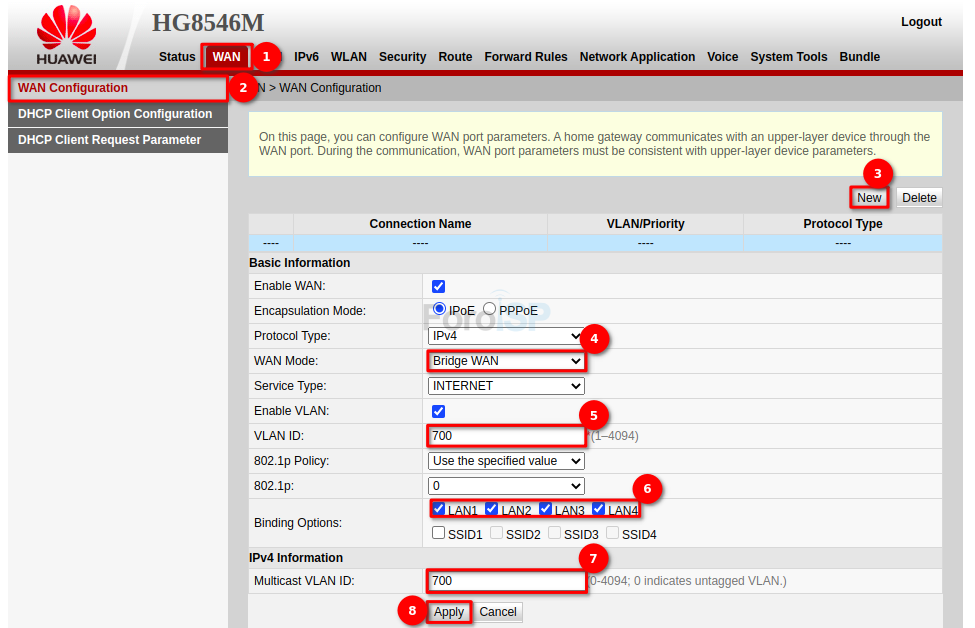Viewport: 975px width, 628px height.
Task: Check the SSID1 binding option
Action: [x=439, y=534]
